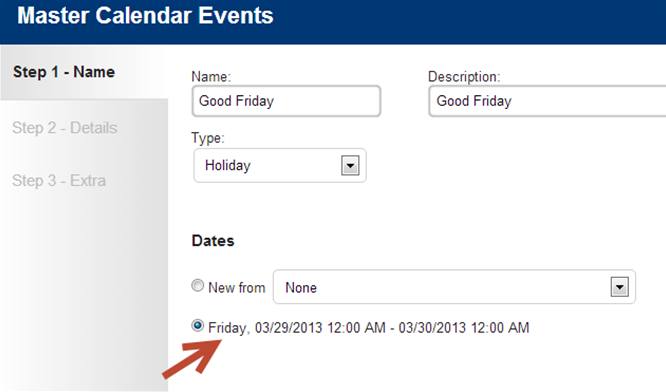
Task: Focus the Name field containing Good Friday
Action: pos(286,101)
